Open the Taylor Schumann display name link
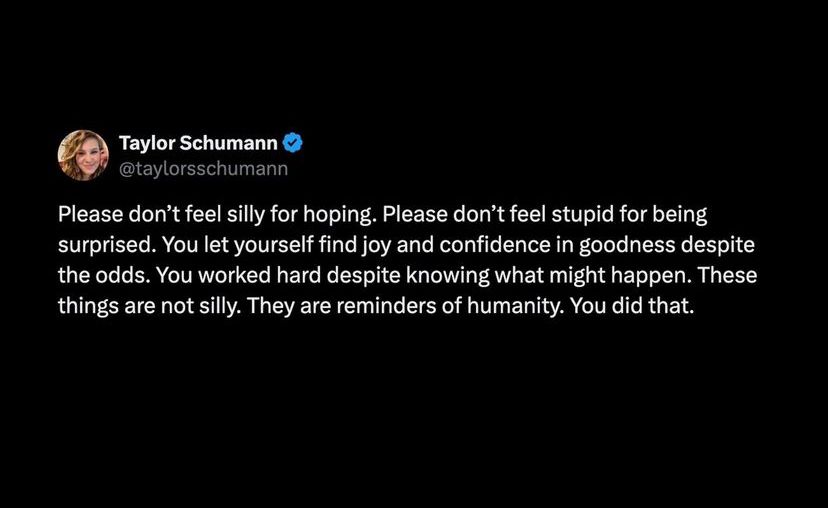This screenshot has height=508, width=828. click(198, 143)
